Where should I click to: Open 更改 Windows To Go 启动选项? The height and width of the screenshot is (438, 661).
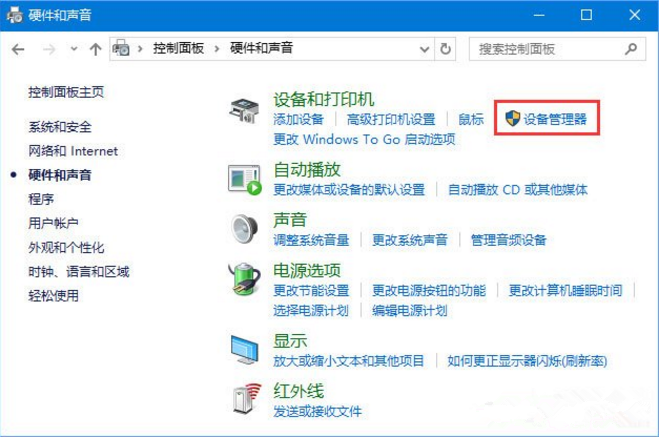364,139
